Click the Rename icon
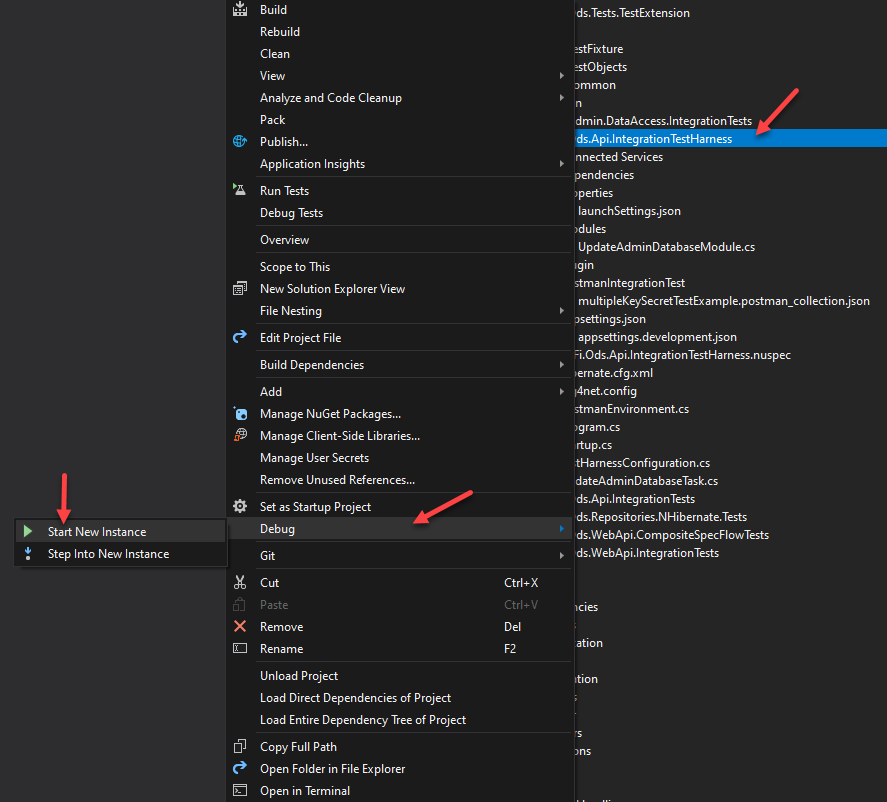The height and width of the screenshot is (802, 887). [240, 648]
